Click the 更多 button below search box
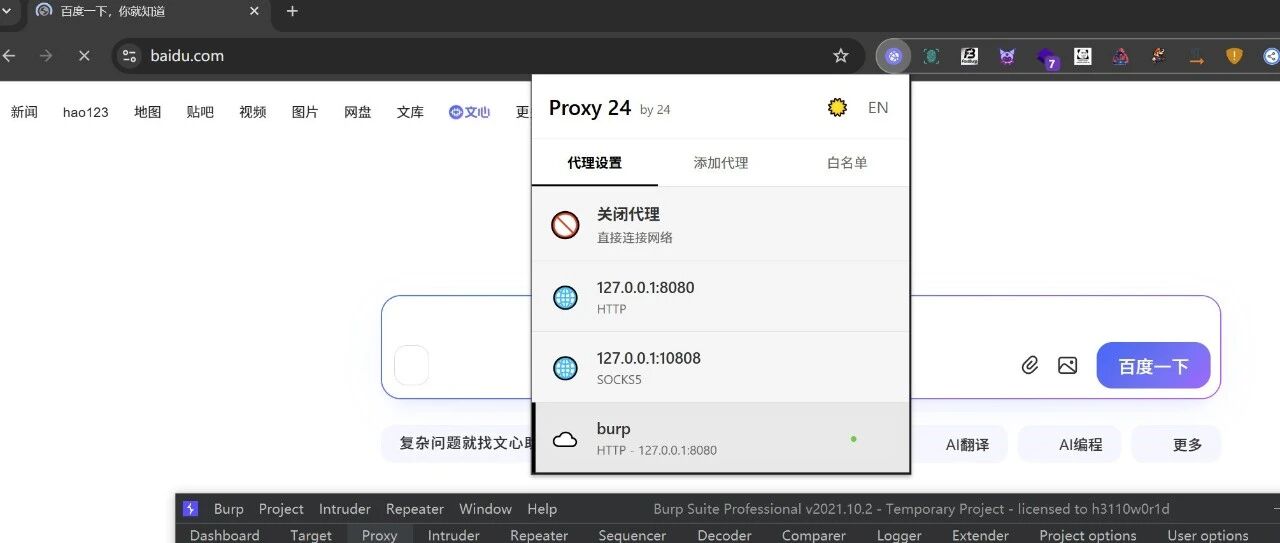Image resolution: width=1280 pixels, height=543 pixels. [x=1177, y=444]
